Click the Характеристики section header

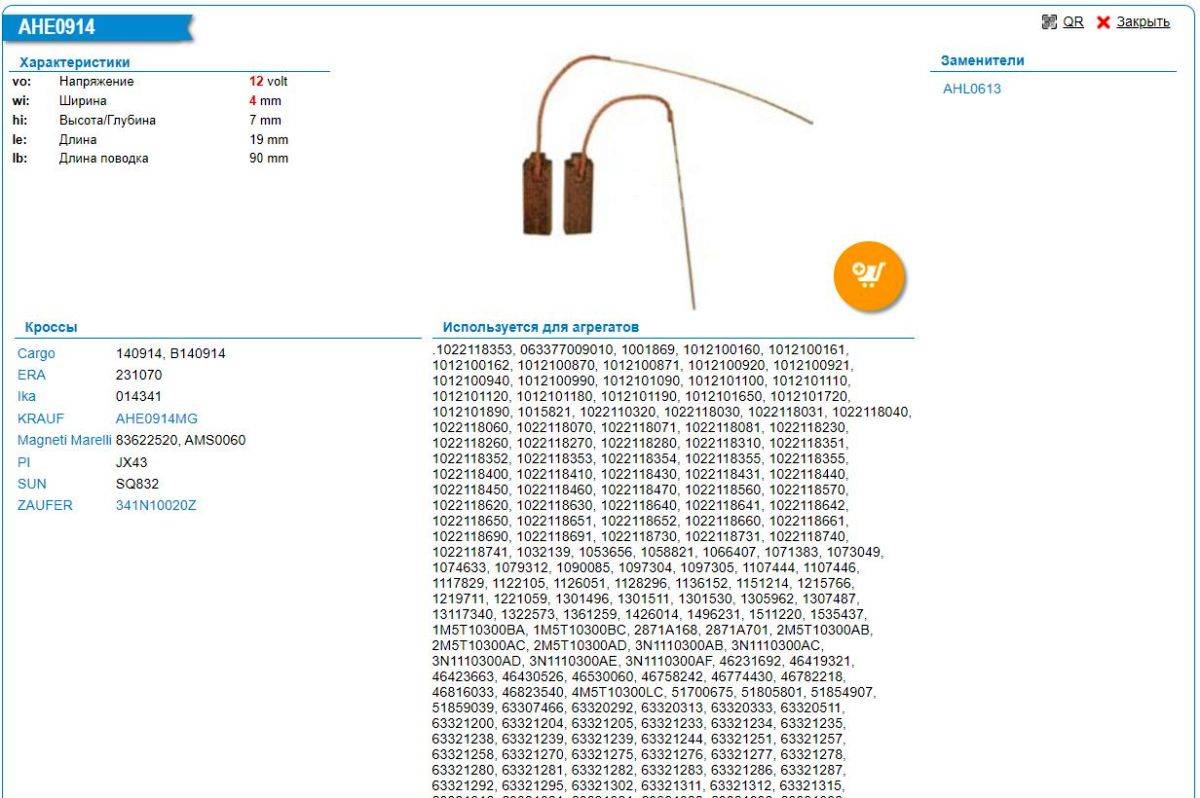(x=75, y=63)
